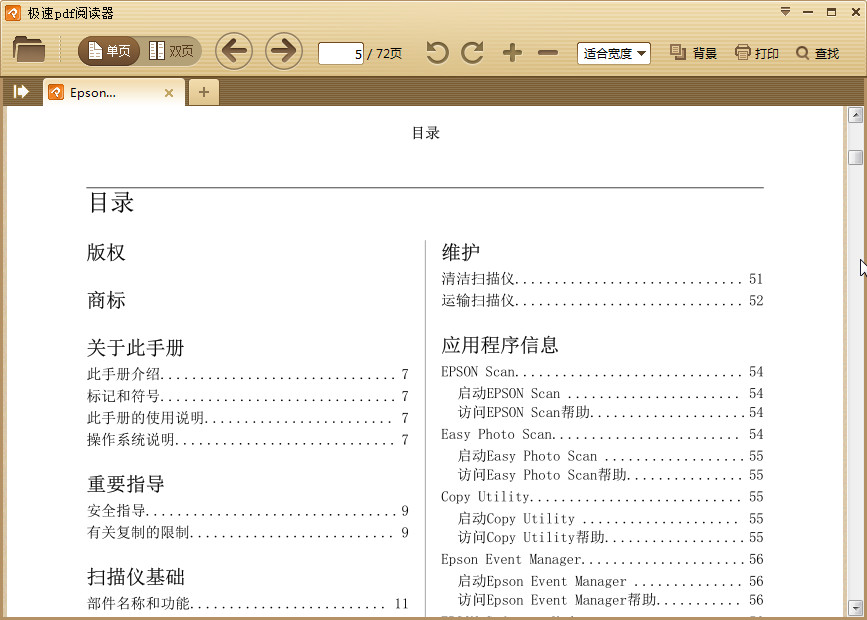867x620 pixels.
Task: Switch to double page view (双页)
Action: coord(171,51)
